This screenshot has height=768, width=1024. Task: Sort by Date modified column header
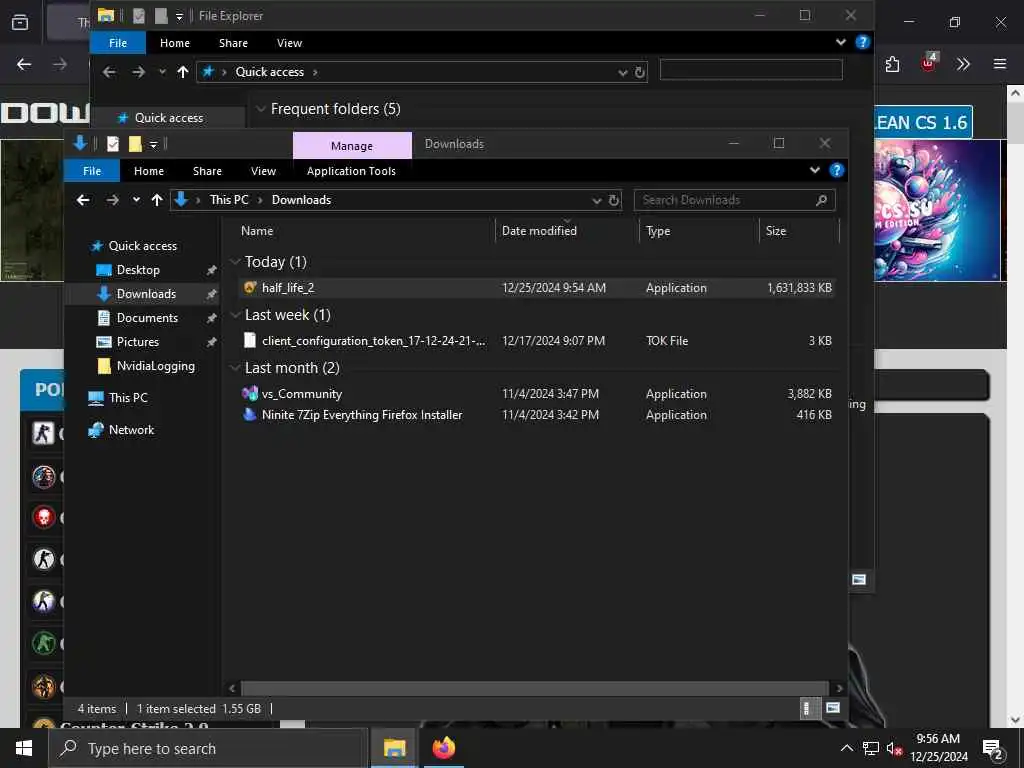pyautogui.click(x=567, y=231)
